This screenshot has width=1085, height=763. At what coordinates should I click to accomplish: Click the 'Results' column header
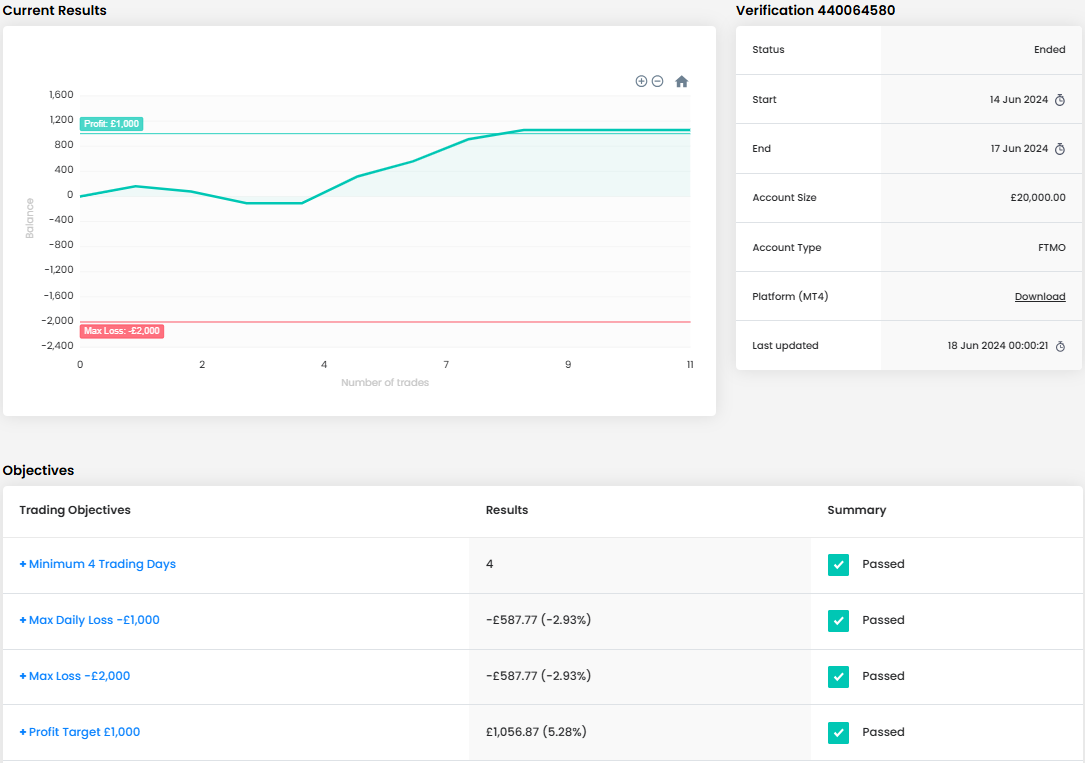coord(507,510)
